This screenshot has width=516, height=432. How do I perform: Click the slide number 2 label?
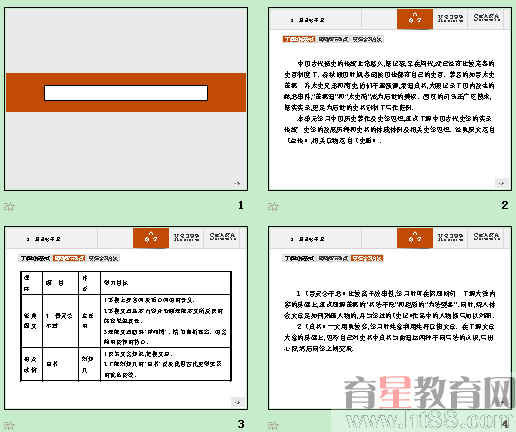tap(505, 205)
